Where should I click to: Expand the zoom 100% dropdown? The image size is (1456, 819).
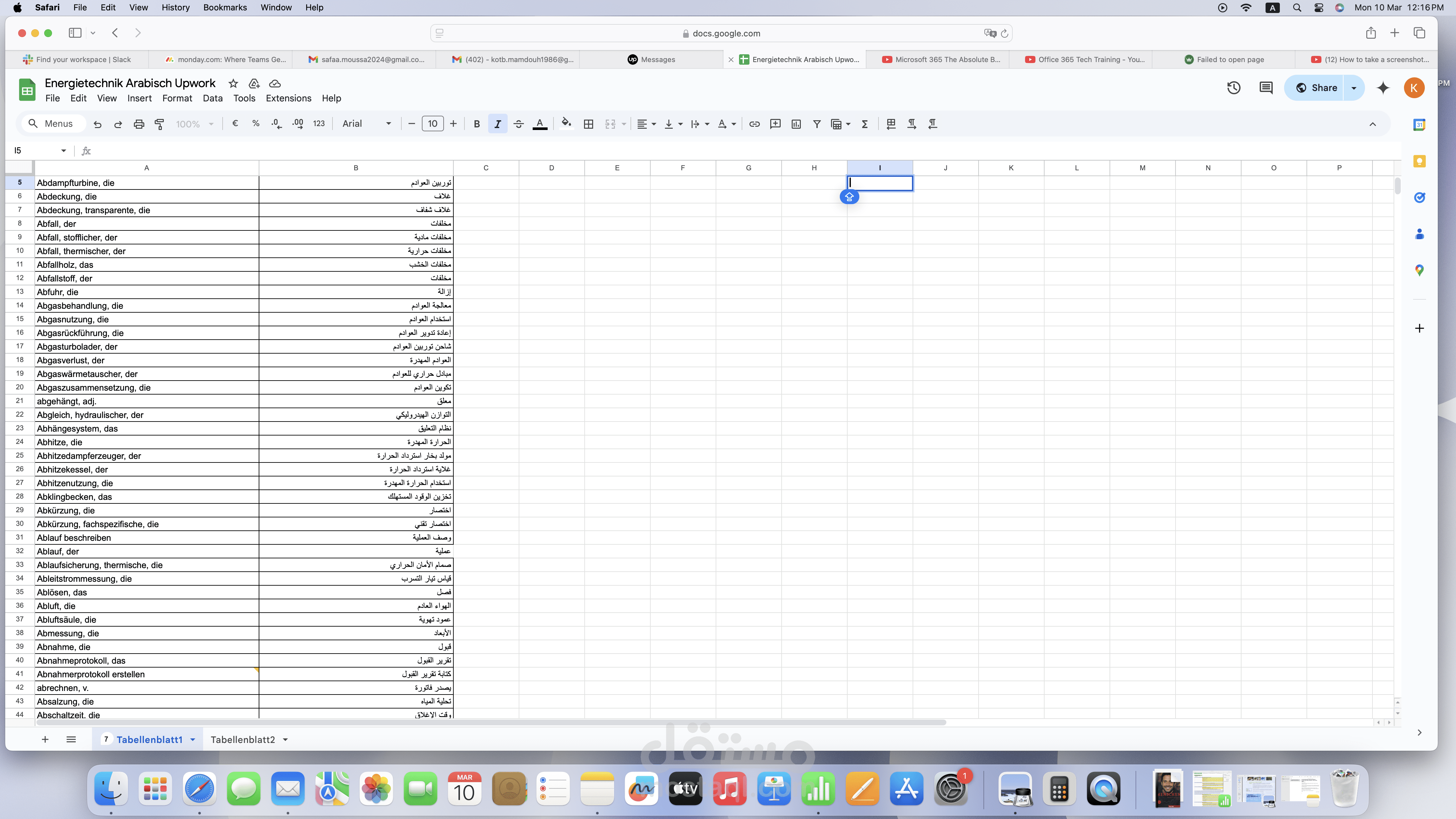point(194,124)
